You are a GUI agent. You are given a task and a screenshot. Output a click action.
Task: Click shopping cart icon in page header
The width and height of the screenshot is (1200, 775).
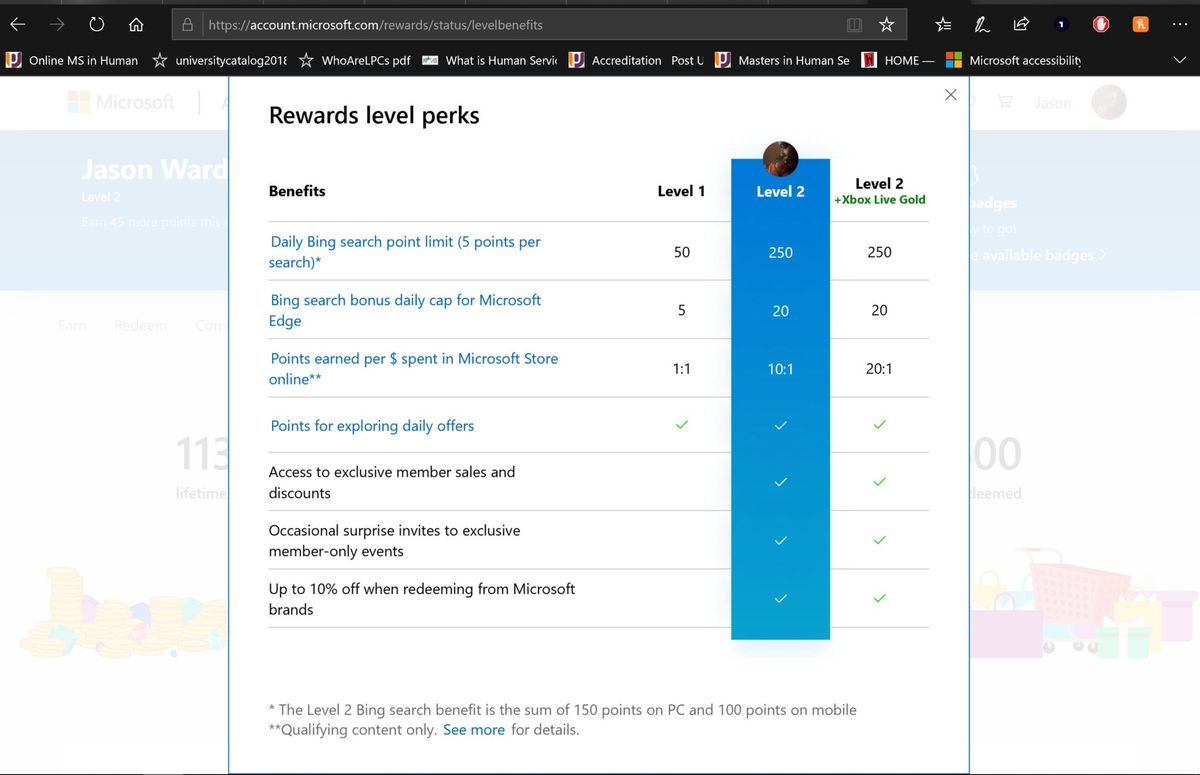(1005, 102)
